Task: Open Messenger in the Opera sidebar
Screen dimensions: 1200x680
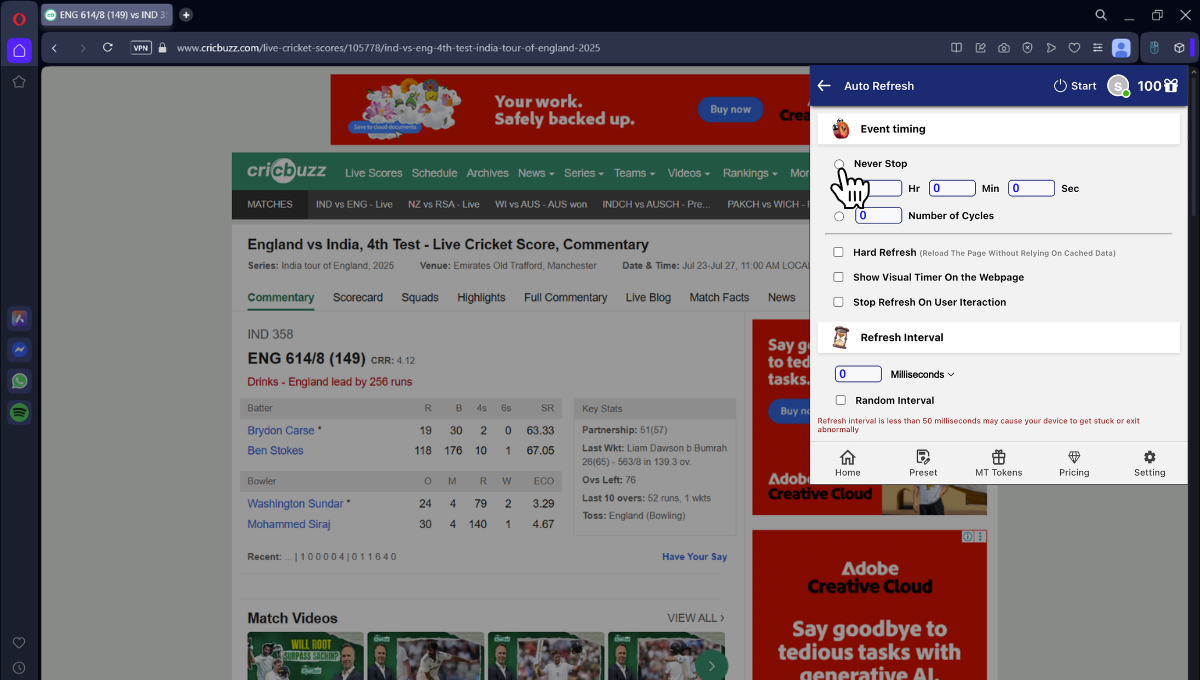Action: pyautogui.click(x=19, y=350)
